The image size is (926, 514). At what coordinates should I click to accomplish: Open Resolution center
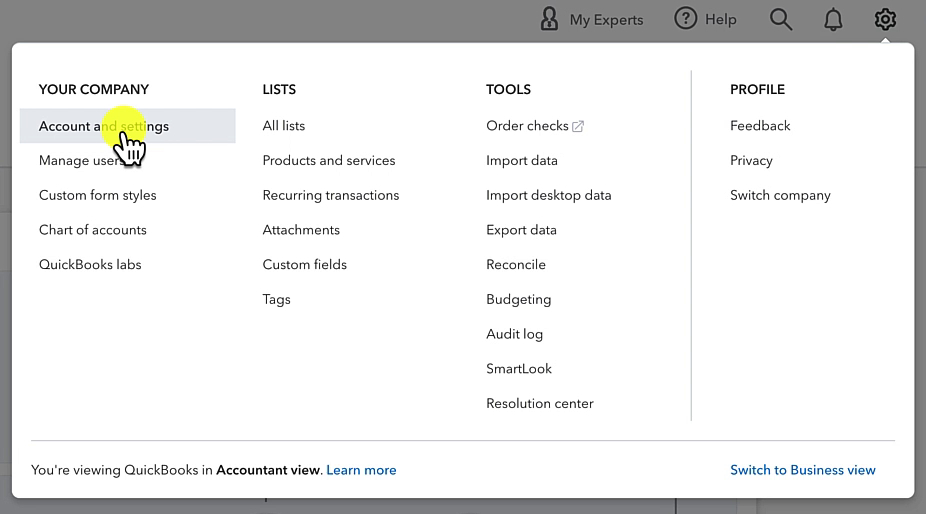pyautogui.click(x=540, y=404)
